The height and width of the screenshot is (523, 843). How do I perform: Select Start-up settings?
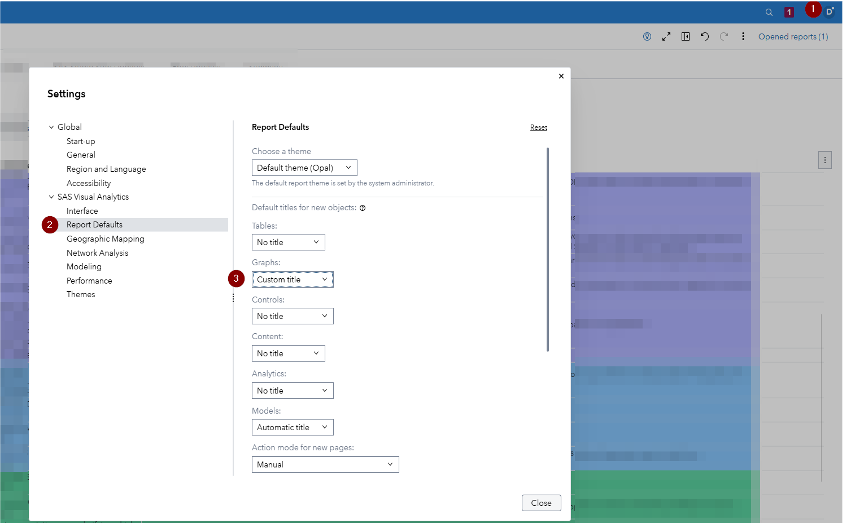click(x=81, y=141)
